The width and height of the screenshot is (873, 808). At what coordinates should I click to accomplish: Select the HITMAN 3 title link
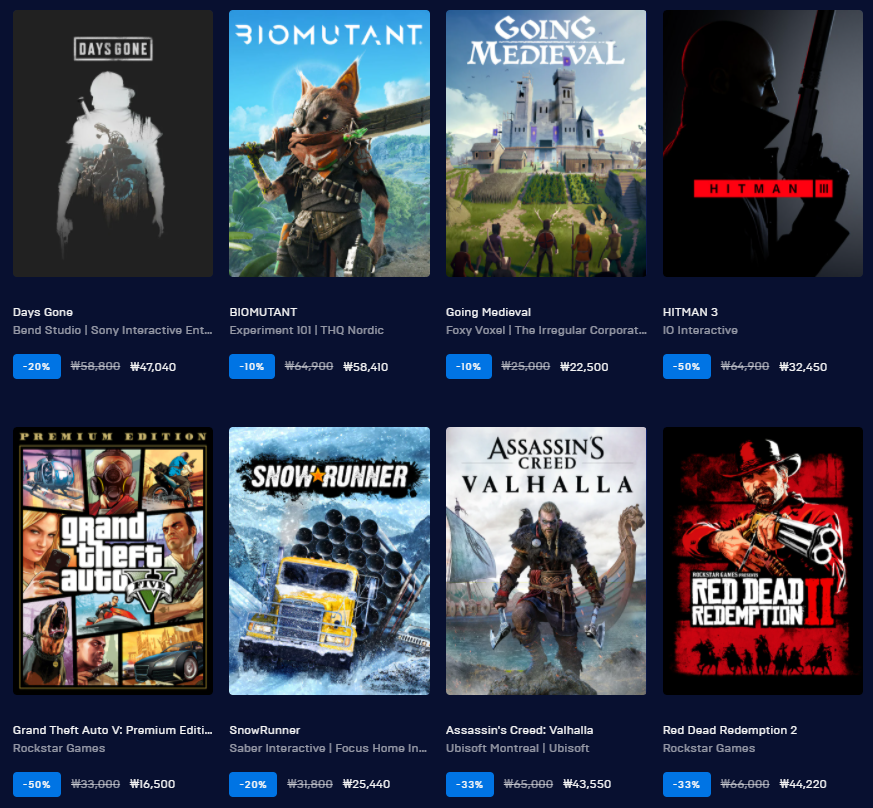click(x=690, y=312)
